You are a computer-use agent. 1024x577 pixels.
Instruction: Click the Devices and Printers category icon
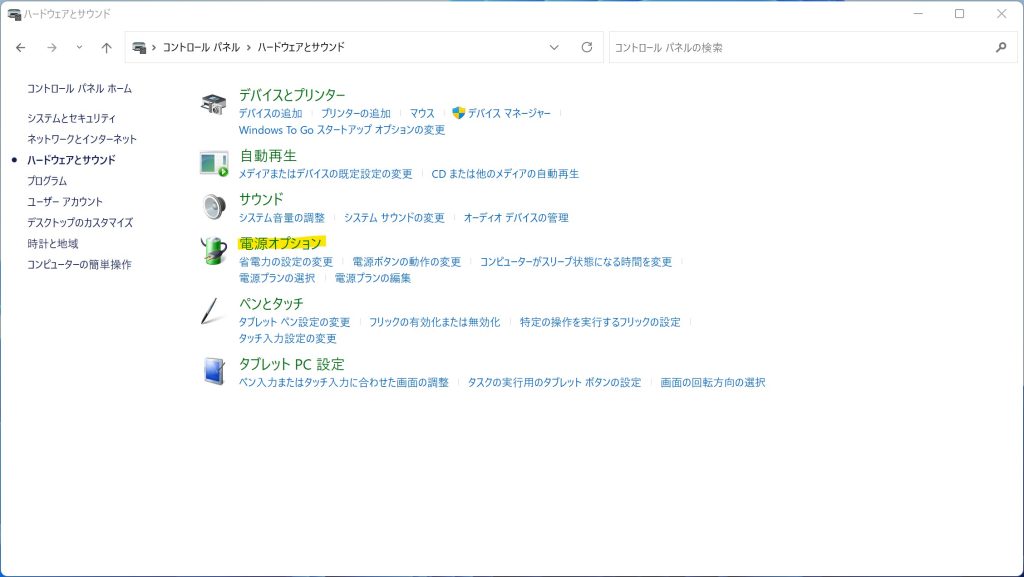(214, 104)
